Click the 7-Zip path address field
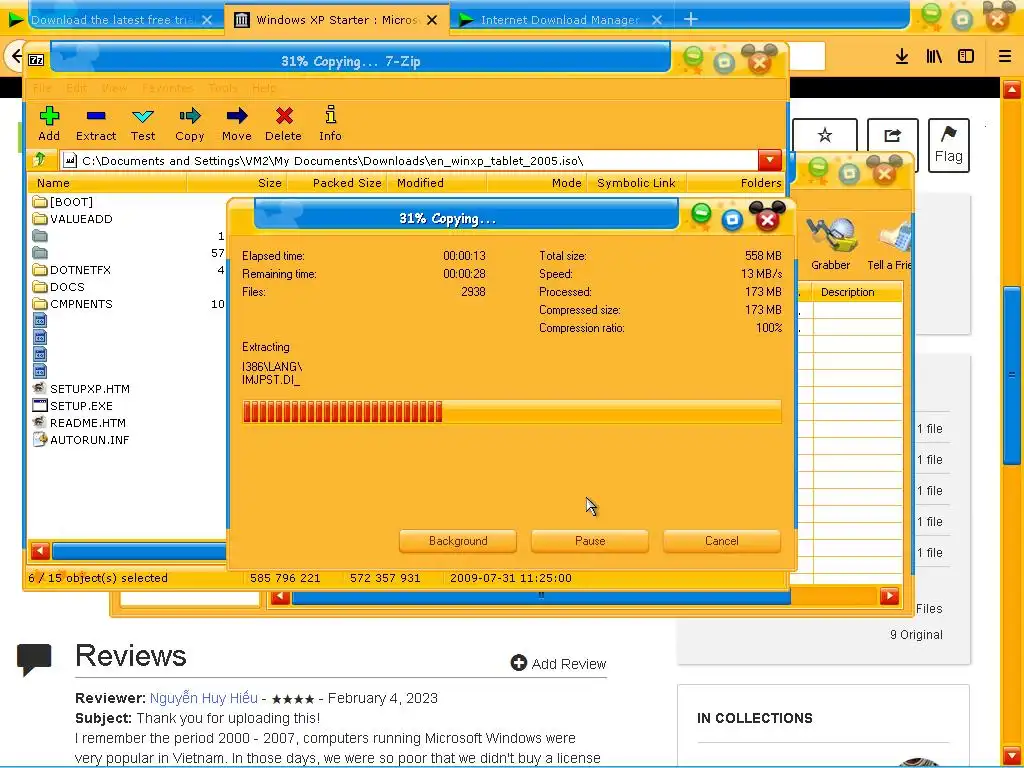Image resolution: width=1024 pixels, height=768 pixels. pos(409,160)
